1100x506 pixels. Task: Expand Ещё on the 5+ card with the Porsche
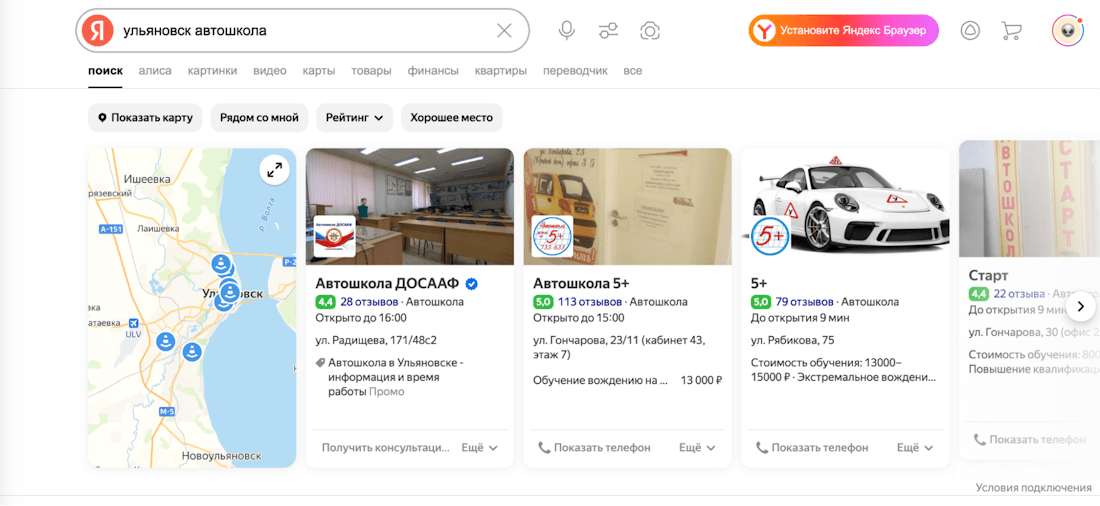pos(915,447)
